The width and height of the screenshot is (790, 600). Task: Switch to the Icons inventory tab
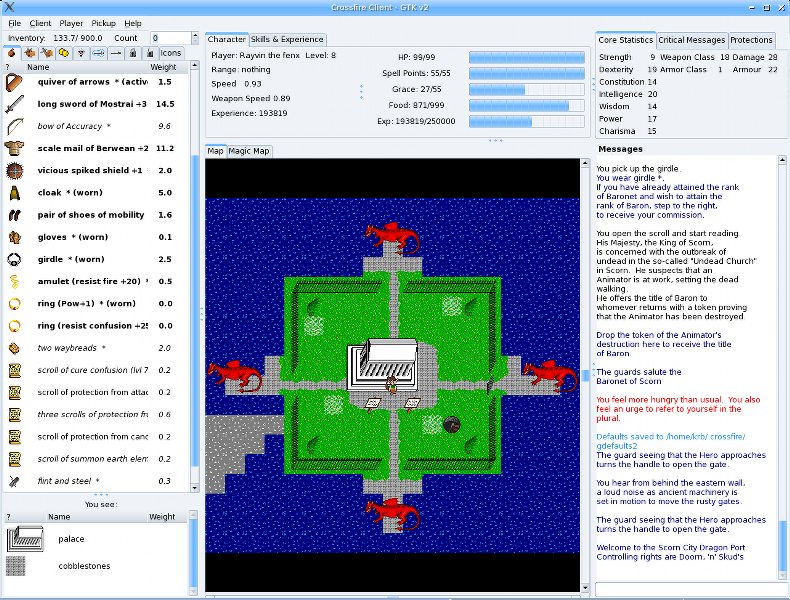171,53
